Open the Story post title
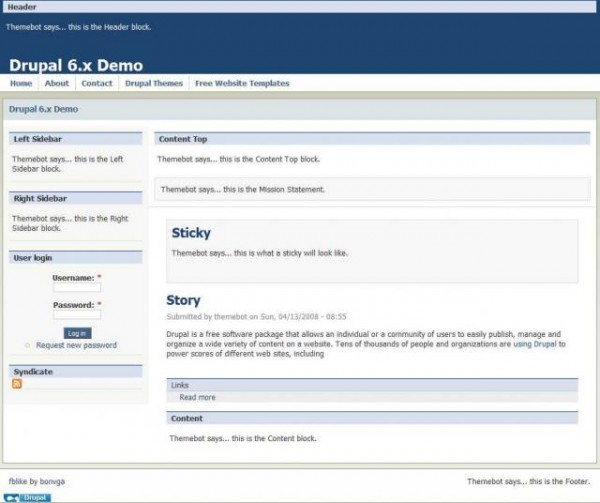The width and height of the screenshot is (600, 503). tap(183, 300)
